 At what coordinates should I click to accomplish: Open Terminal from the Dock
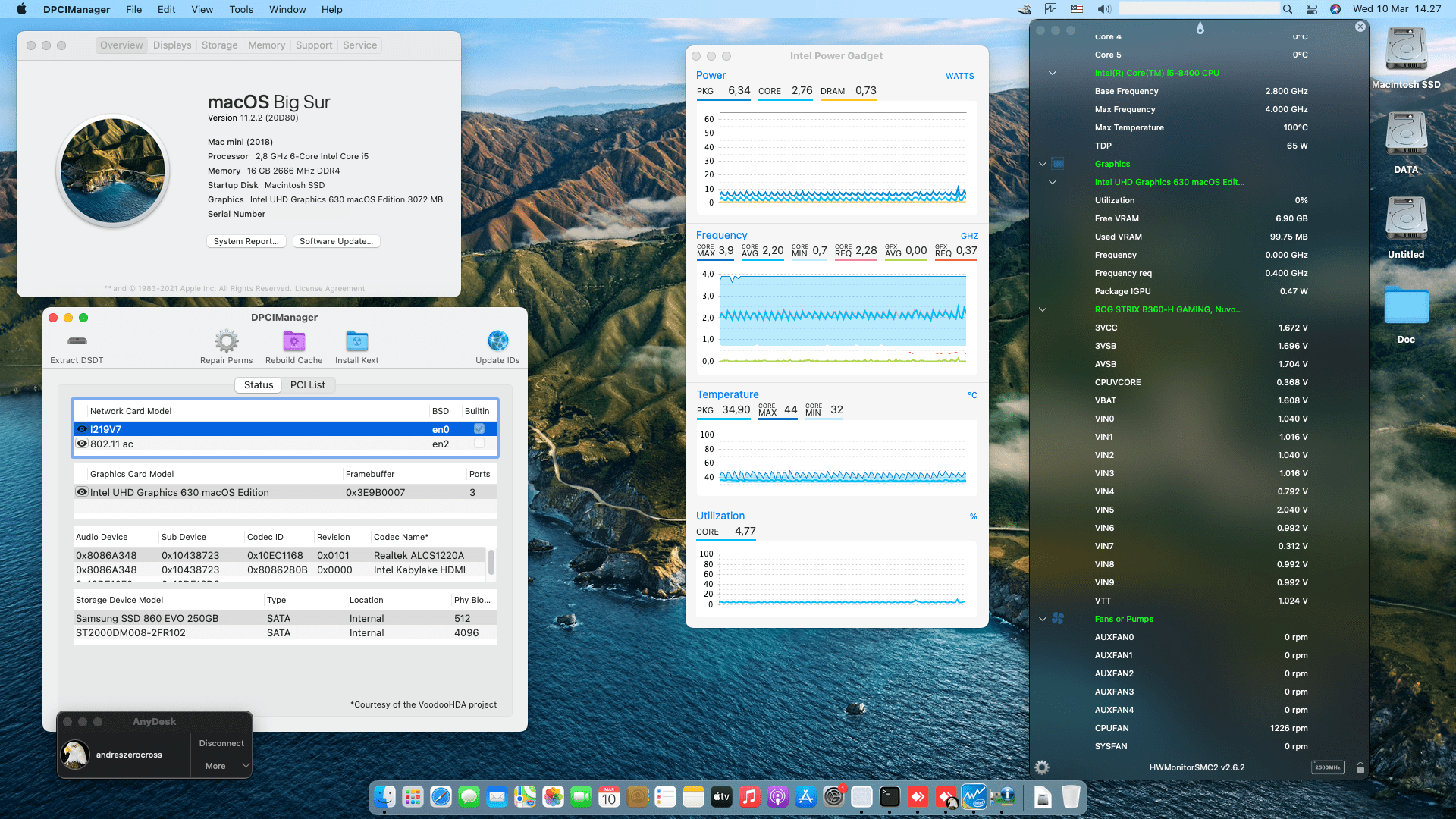(890, 797)
